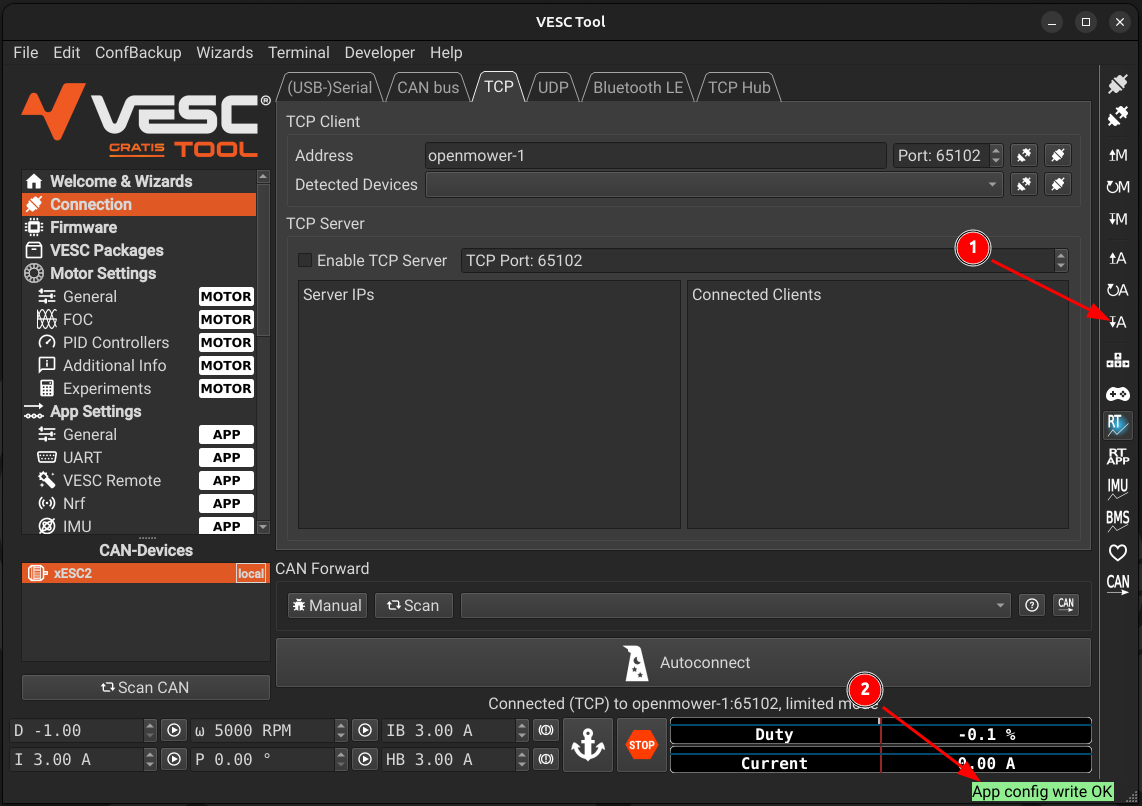Viewport: 1142px width, 806px height.
Task: Click the Autoconnect button
Action: pos(683,663)
